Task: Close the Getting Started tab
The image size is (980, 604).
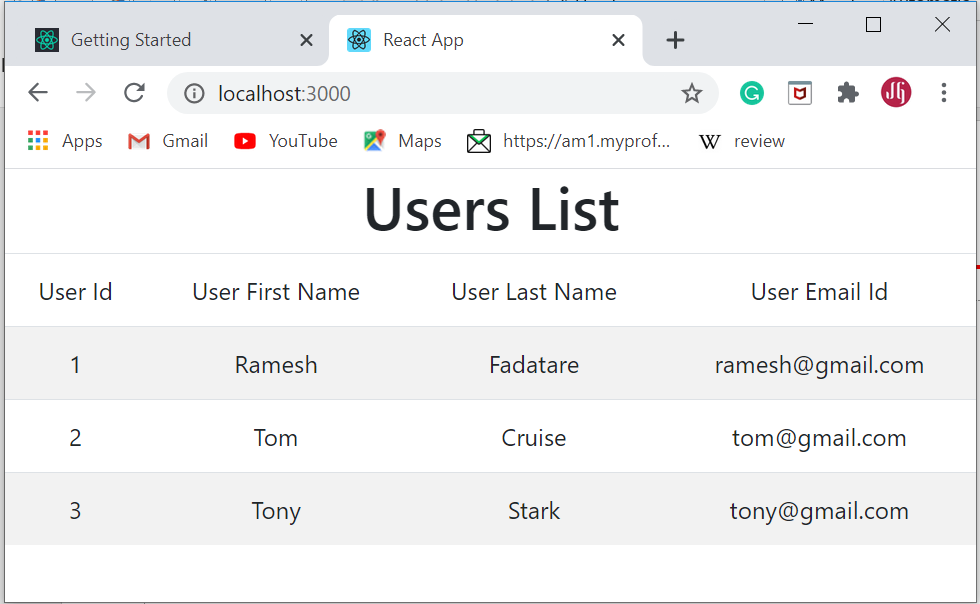Action: (x=306, y=40)
